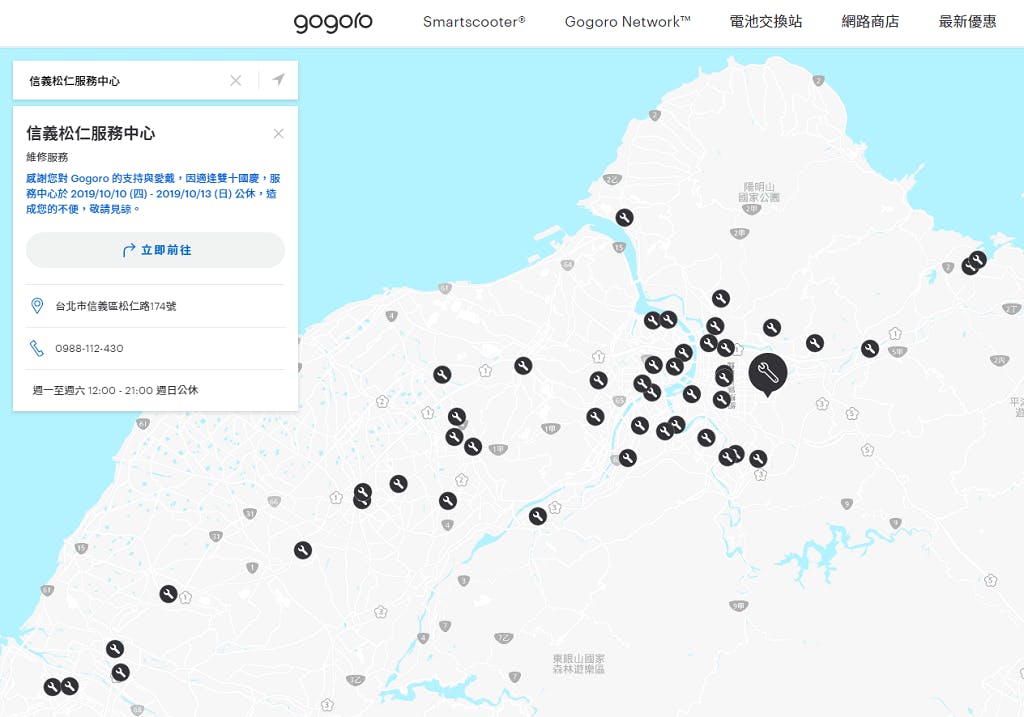
Task: Open the Gogoro Network™ menu
Action: click(628, 22)
